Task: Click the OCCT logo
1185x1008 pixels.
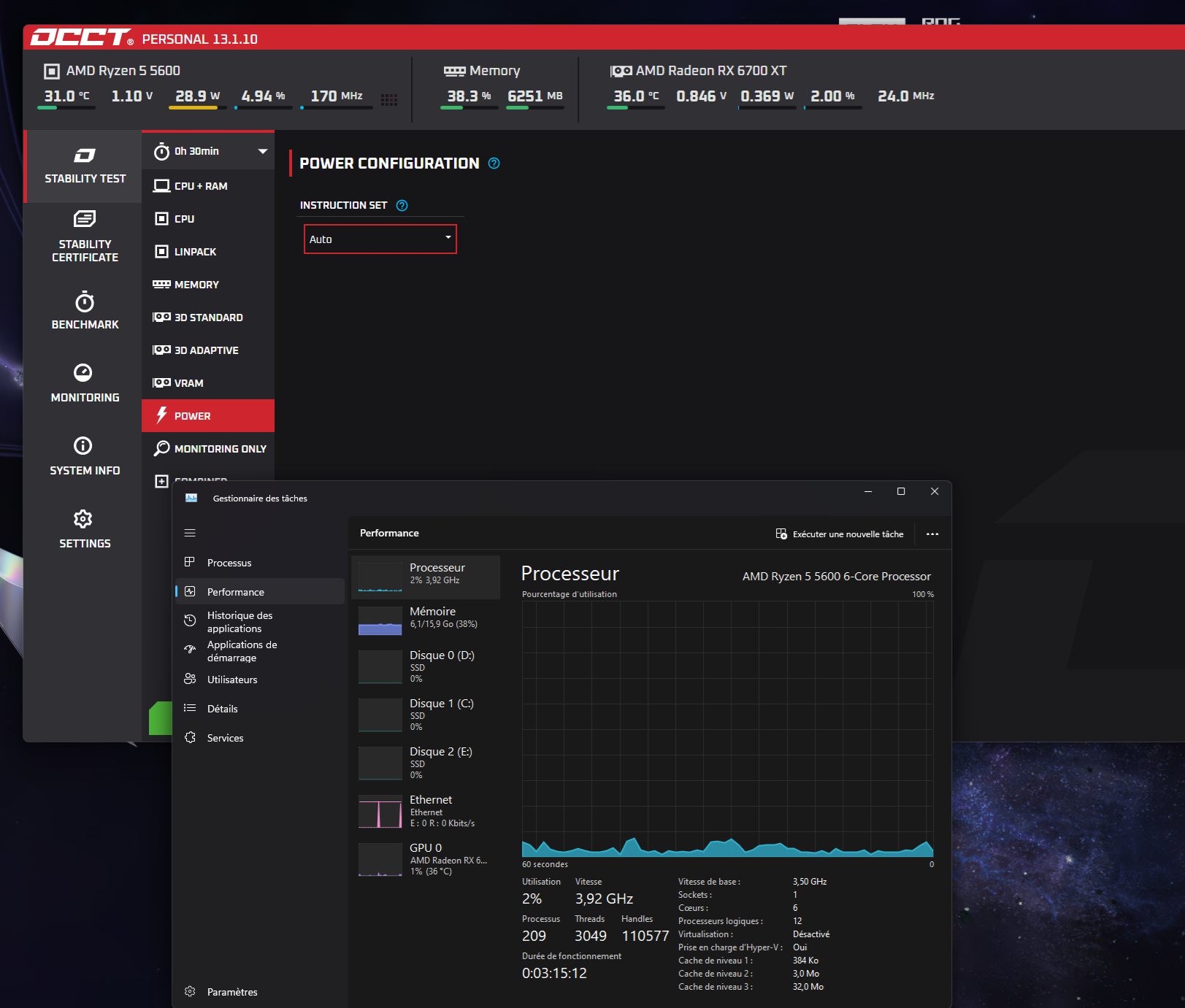Action: click(82, 37)
